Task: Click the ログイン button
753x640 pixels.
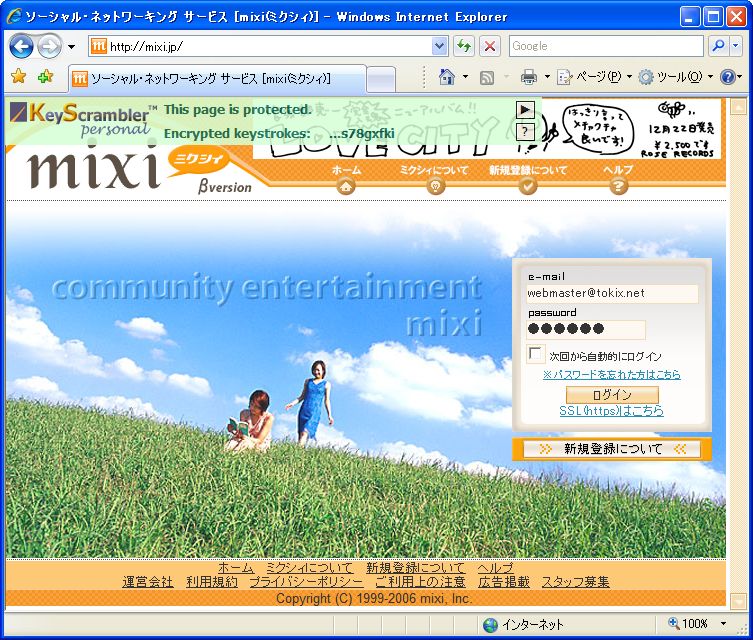Action: 612,395
